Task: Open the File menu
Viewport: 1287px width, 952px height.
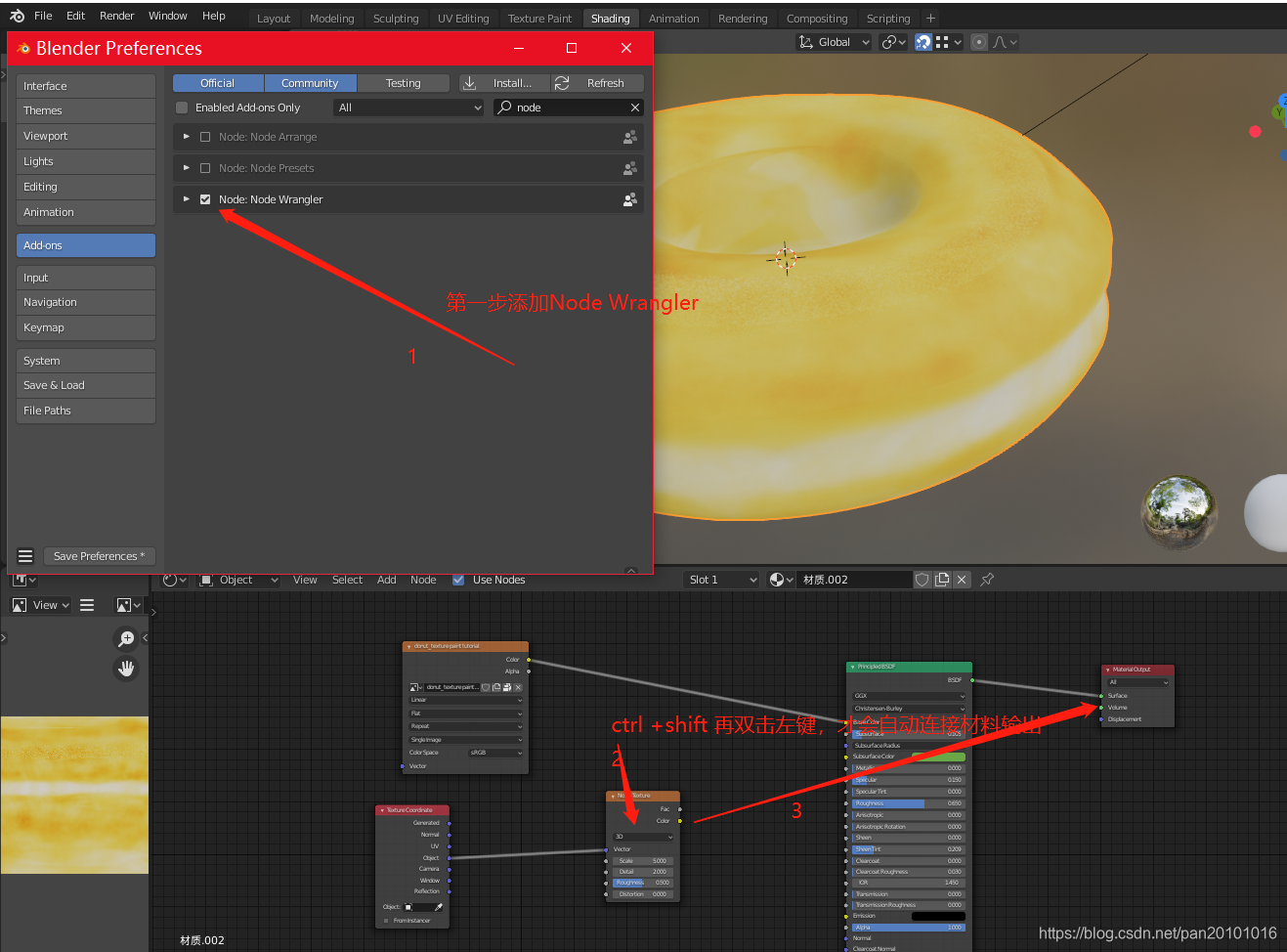Action: (x=43, y=16)
